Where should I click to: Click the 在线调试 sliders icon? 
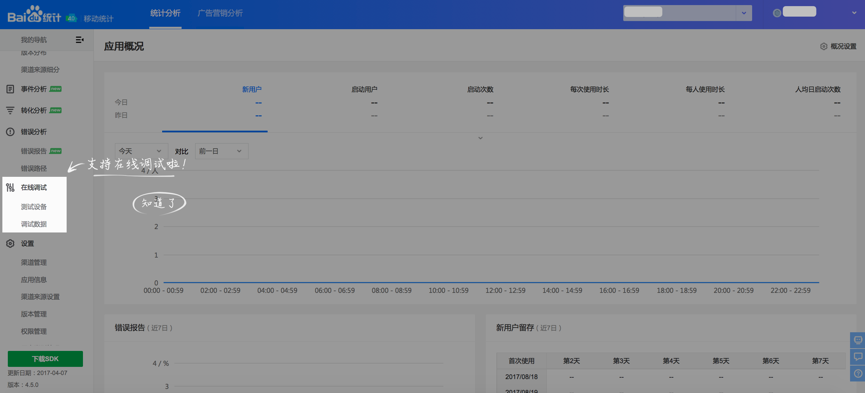(x=10, y=188)
